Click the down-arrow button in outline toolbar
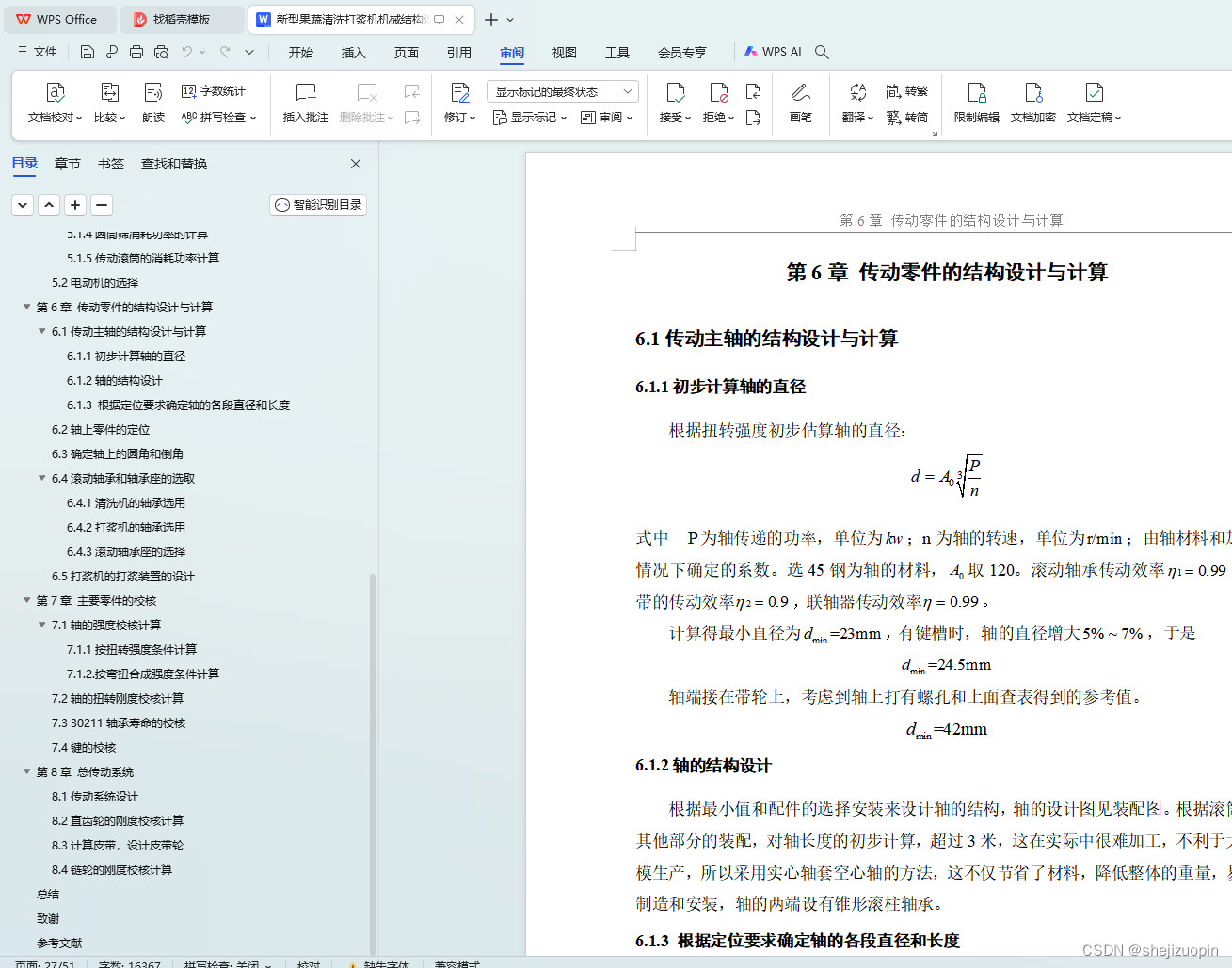This screenshot has height=968, width=1232. pos(23,204)
